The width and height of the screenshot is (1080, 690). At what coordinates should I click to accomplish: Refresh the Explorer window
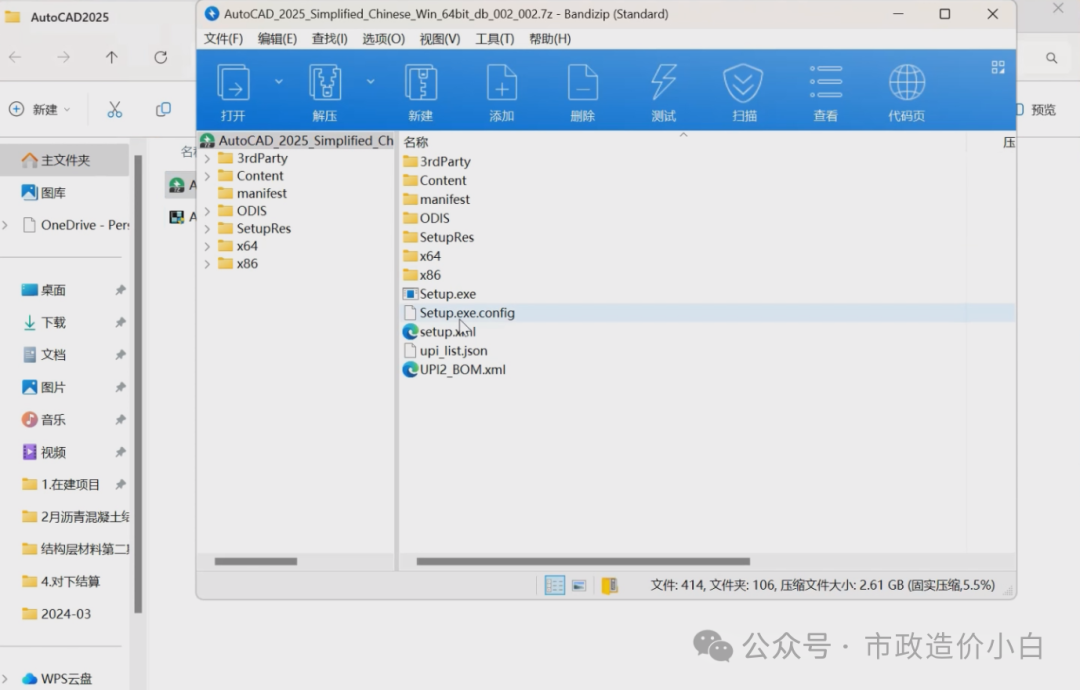coord(160,57)
